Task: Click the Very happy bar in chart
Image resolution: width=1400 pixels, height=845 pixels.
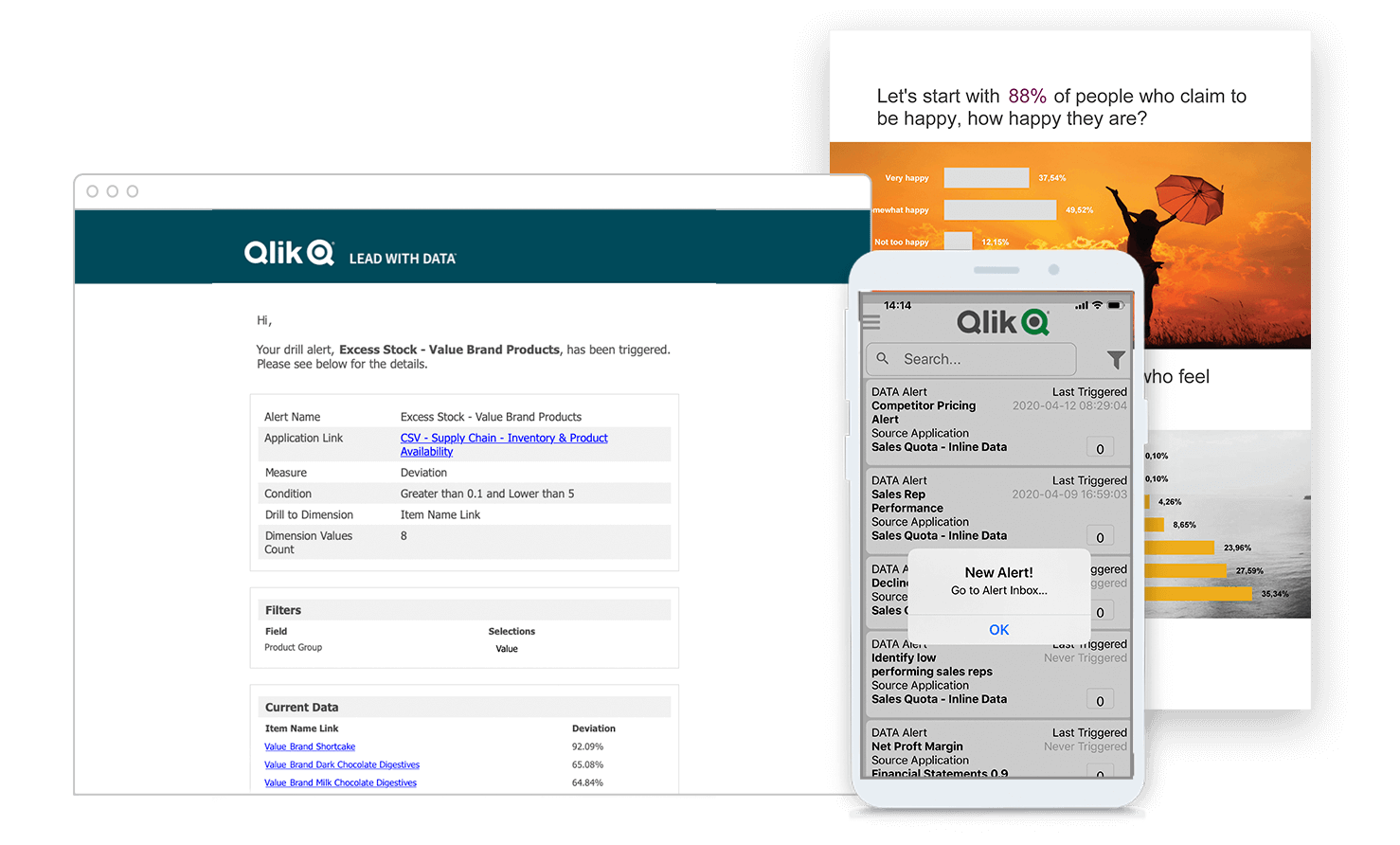Action: click(986, 177)
